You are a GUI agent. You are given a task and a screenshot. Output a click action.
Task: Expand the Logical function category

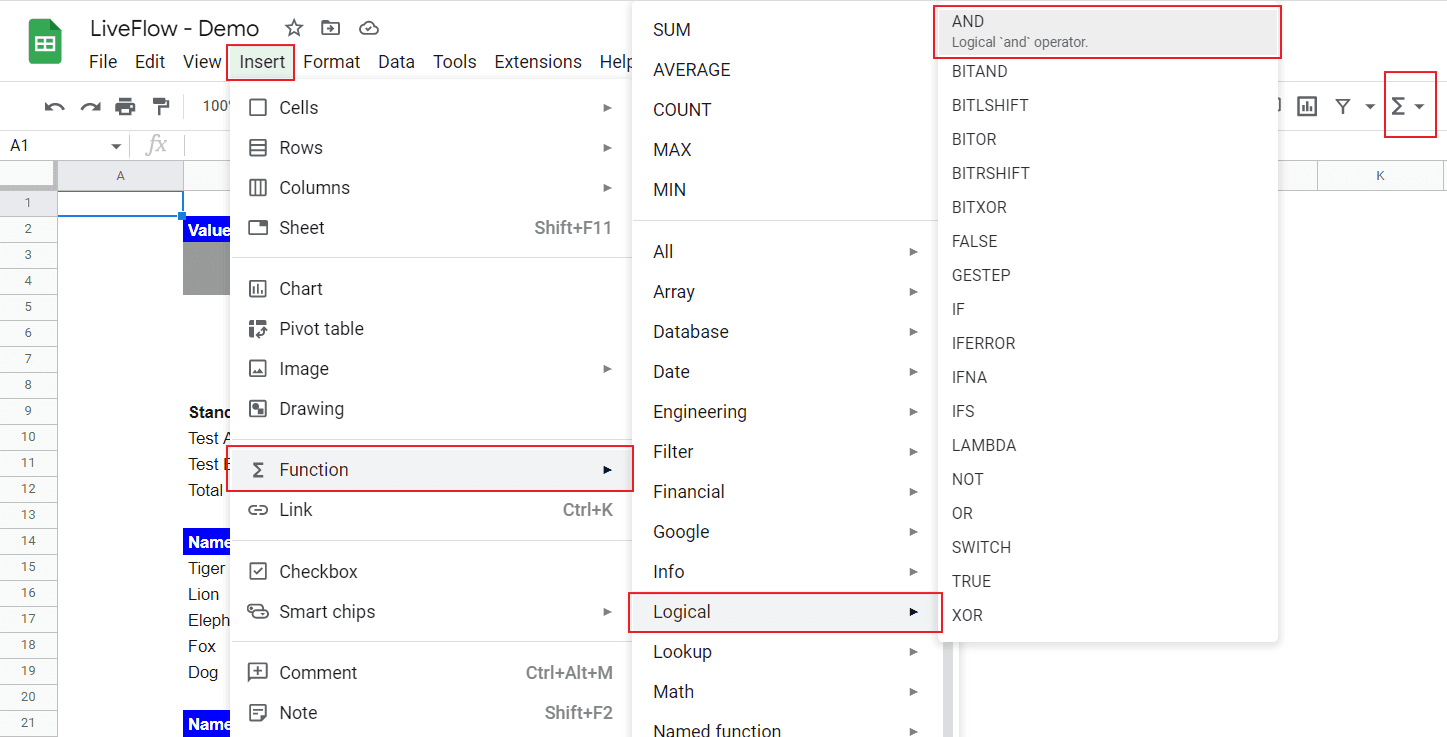[786, 612]
